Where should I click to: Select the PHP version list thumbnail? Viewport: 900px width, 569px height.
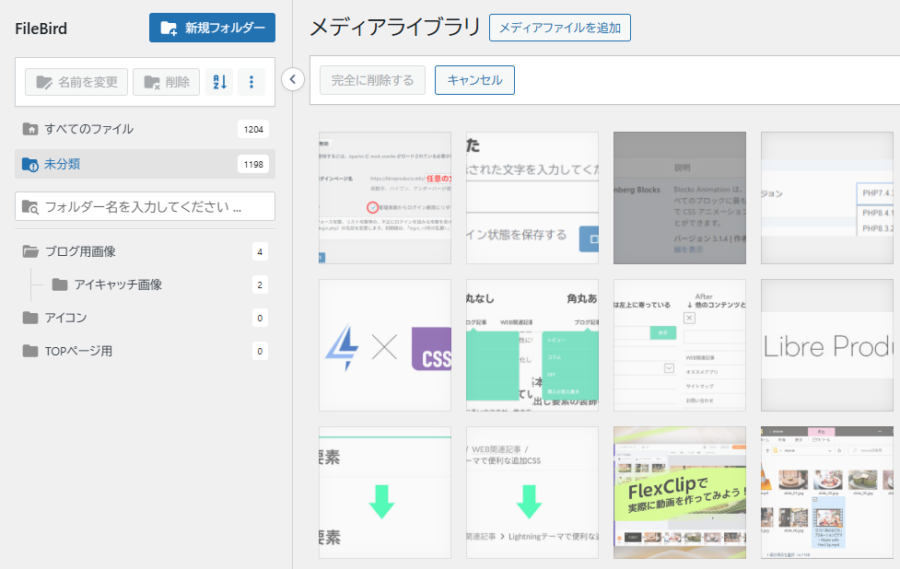(x=827, y=197)
